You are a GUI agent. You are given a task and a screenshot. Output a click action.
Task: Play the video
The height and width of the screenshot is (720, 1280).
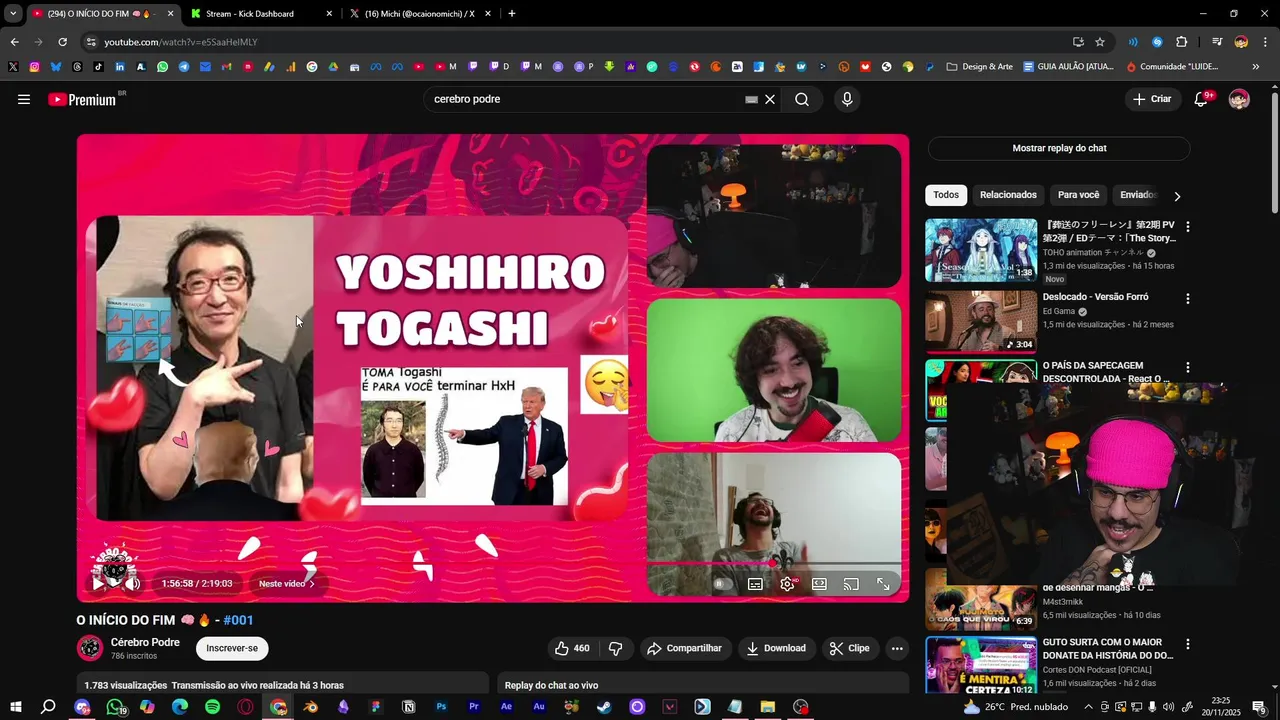point(98,583)
